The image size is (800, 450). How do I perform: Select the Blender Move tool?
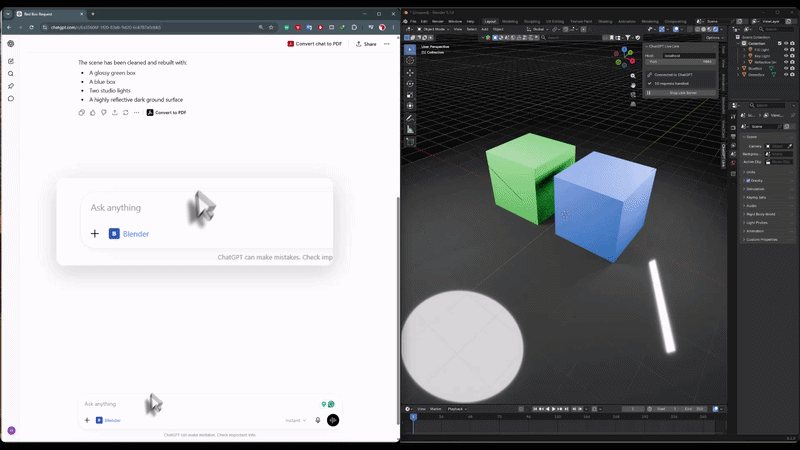pos(410,72)
